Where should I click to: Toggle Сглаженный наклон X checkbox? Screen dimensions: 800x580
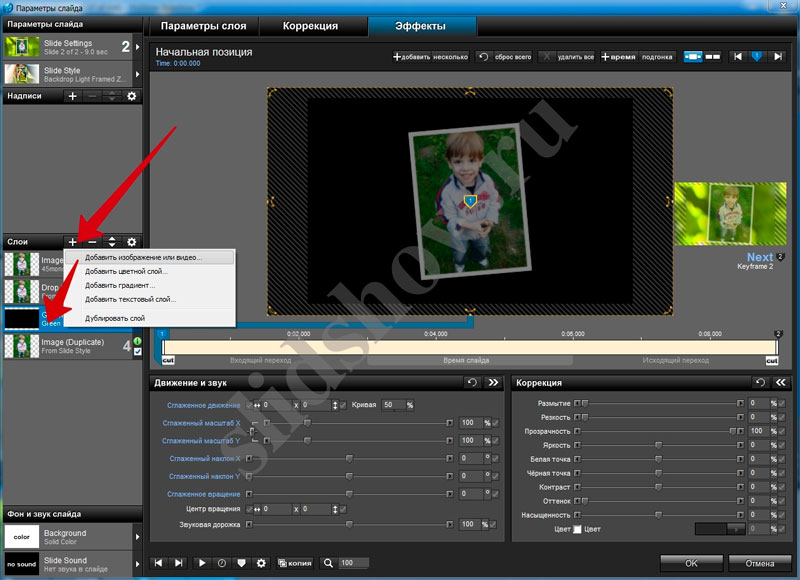(495, 459)
